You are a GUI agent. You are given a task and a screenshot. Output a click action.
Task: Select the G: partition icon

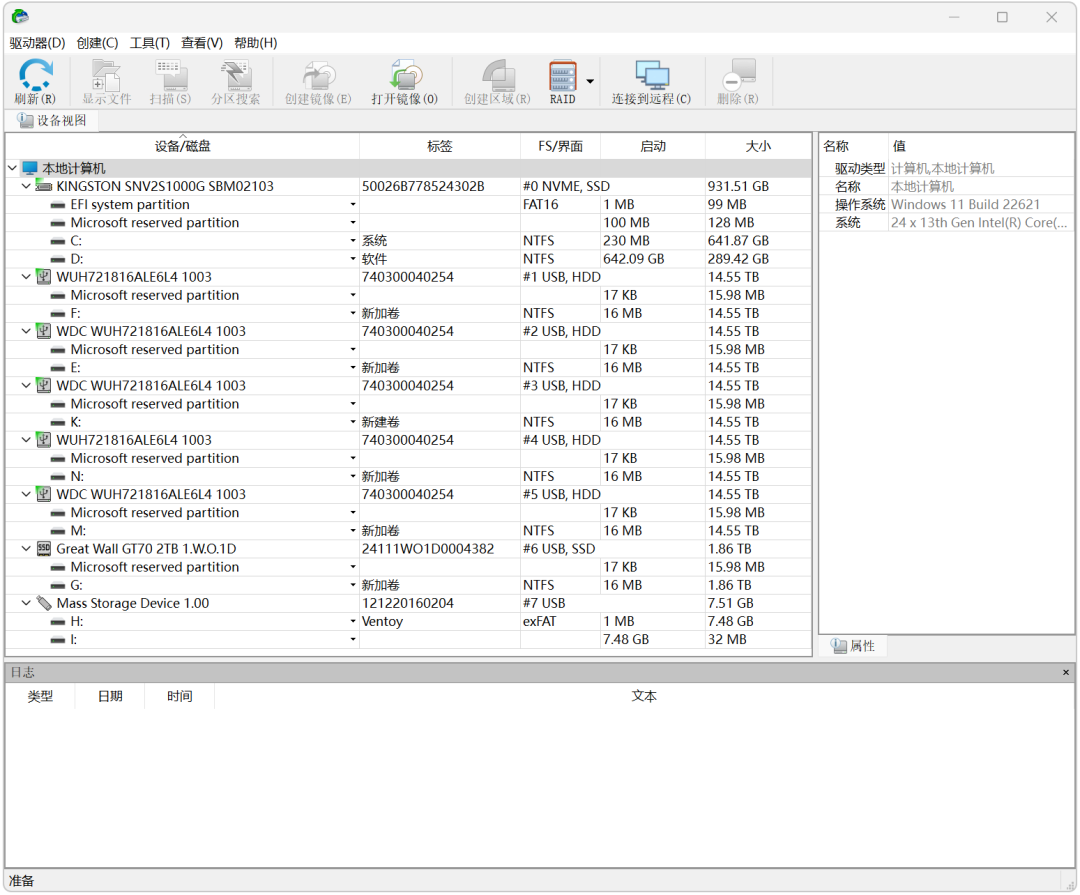pyautogui.click(x=59, y=586)
